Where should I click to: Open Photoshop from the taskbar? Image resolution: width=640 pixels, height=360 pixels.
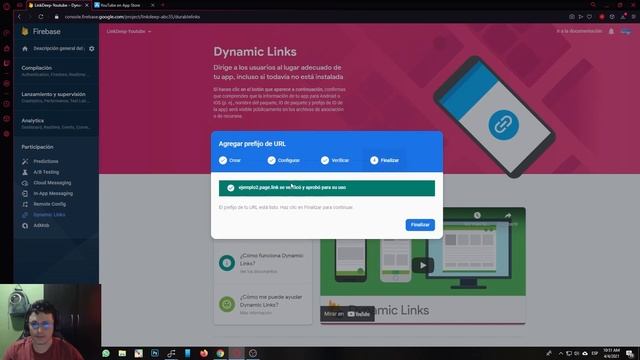[155, 353]
